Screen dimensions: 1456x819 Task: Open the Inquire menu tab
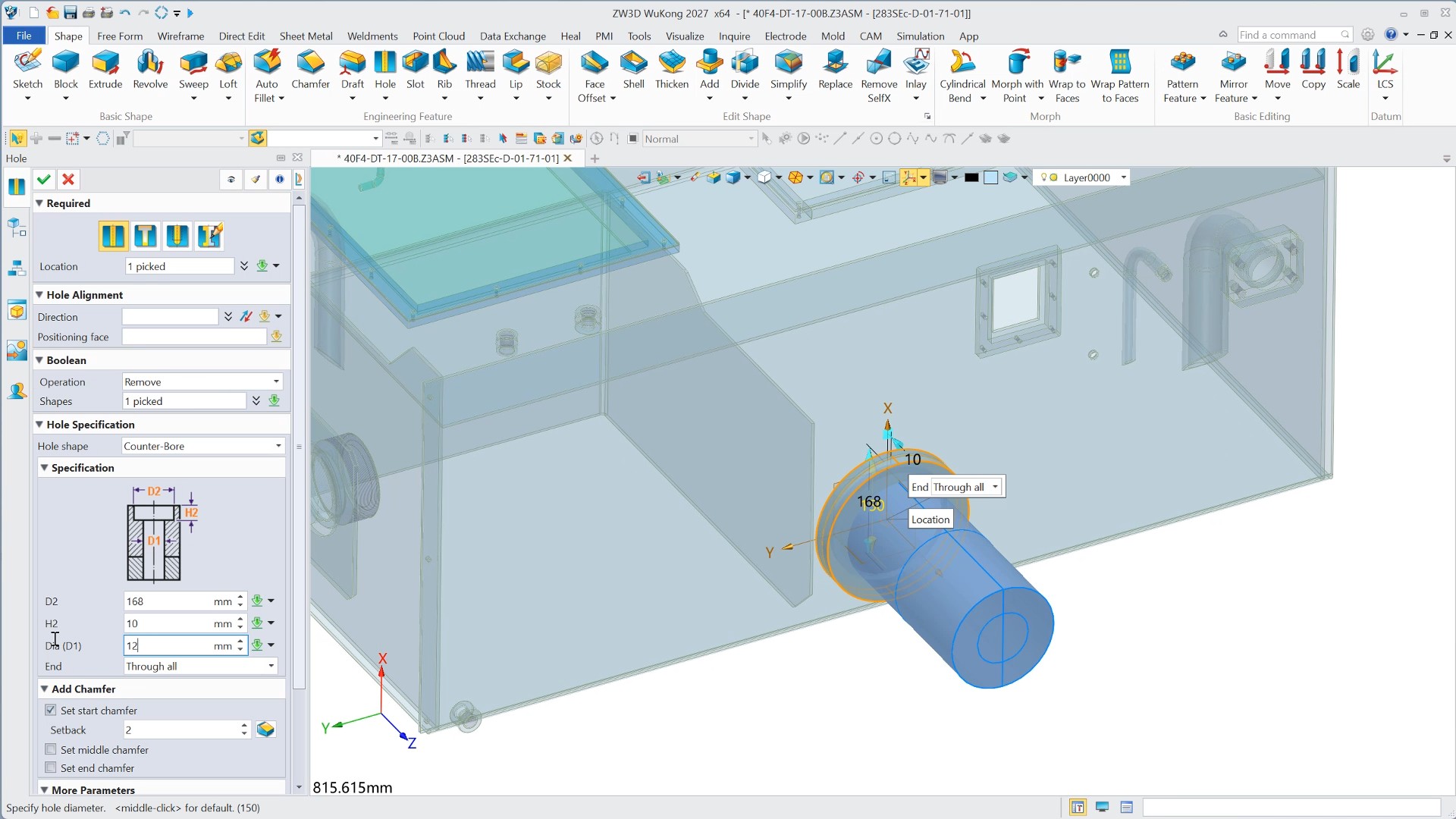point(734,36)
